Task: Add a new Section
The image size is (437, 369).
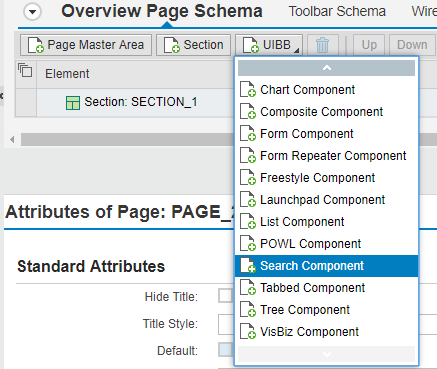Action: tap(193, 45)
